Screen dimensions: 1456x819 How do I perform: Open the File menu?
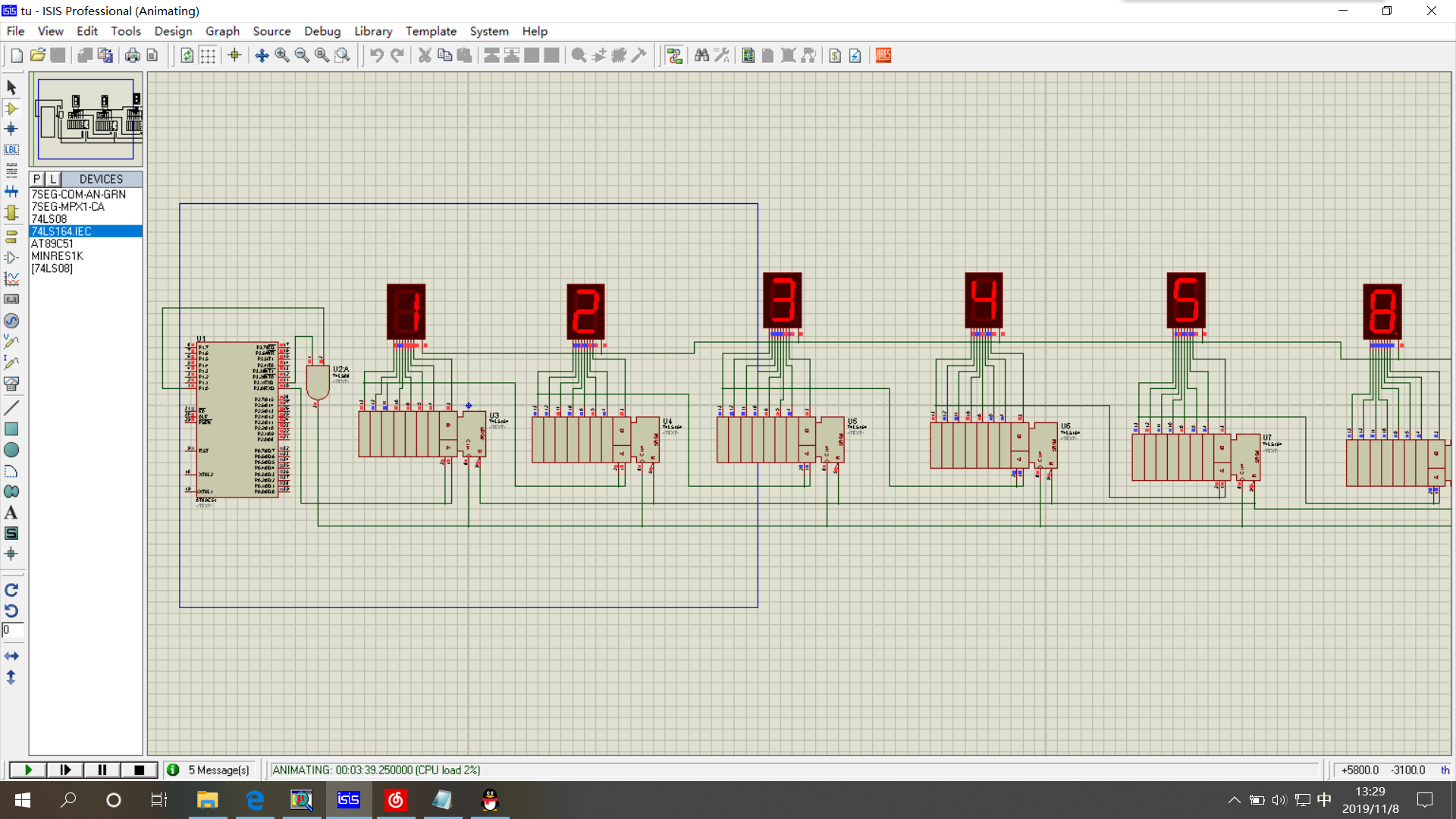(15, 31)
